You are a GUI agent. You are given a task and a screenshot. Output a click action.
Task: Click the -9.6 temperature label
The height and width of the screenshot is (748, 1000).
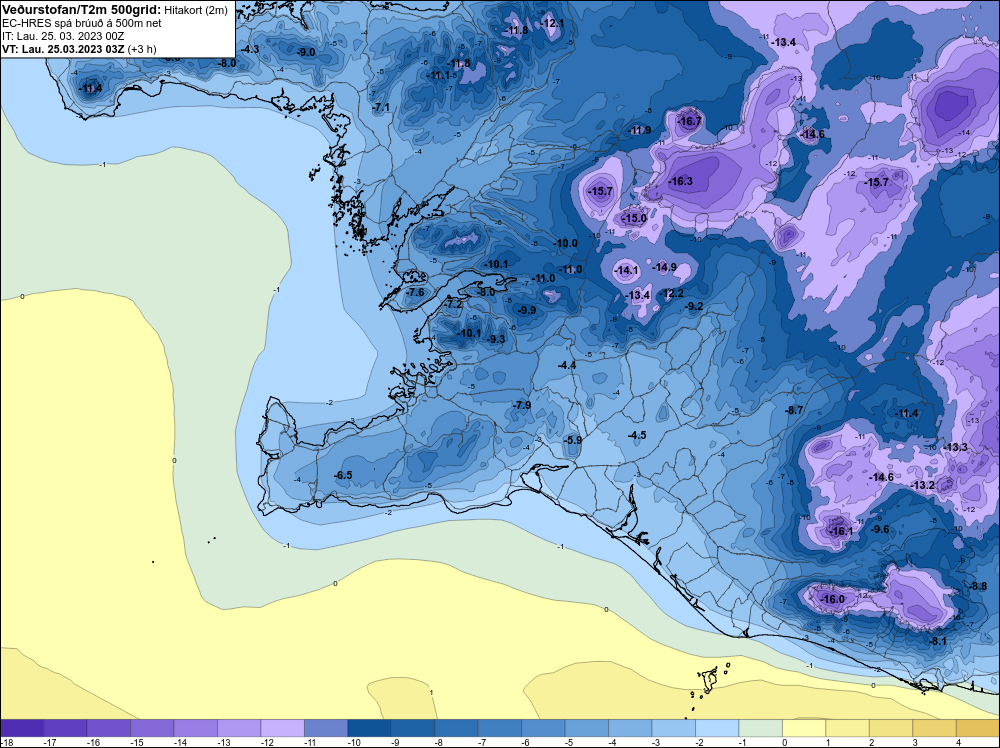pyautogui.click(x=880, y=529)
